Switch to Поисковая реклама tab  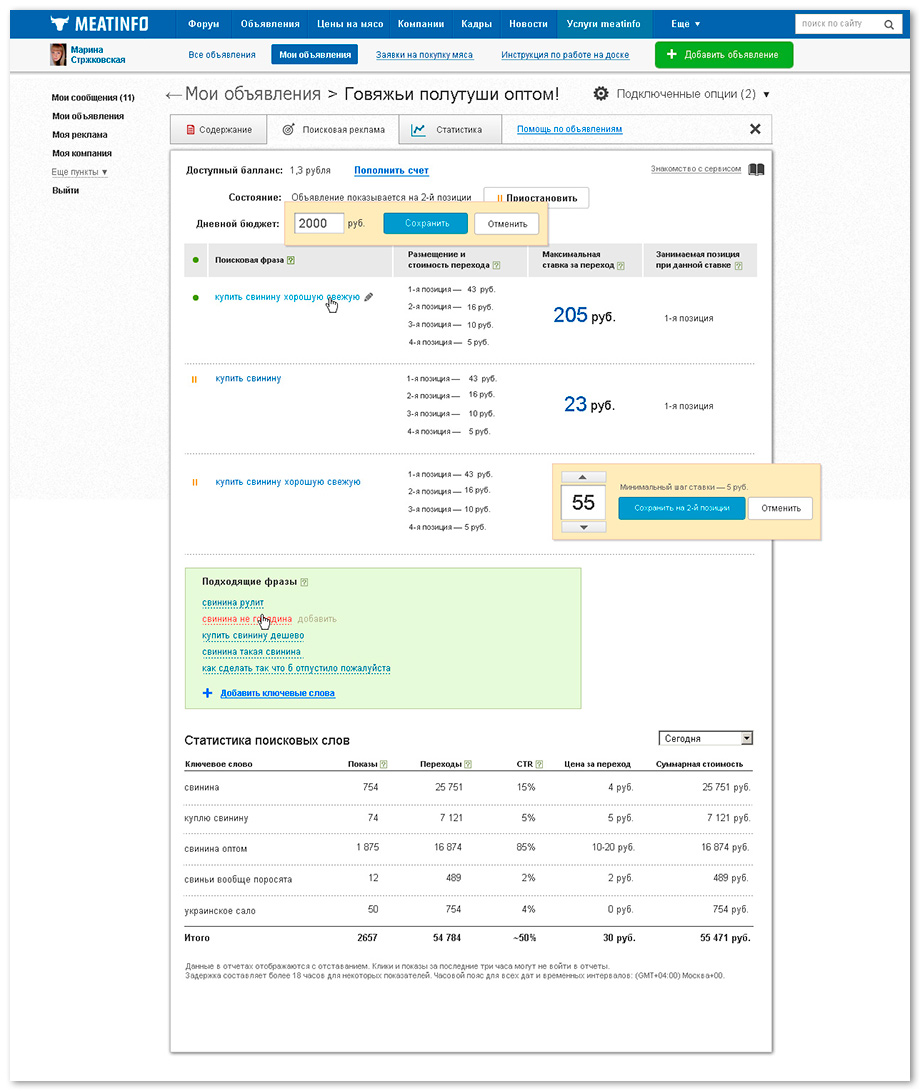click(x=333, y=129)
